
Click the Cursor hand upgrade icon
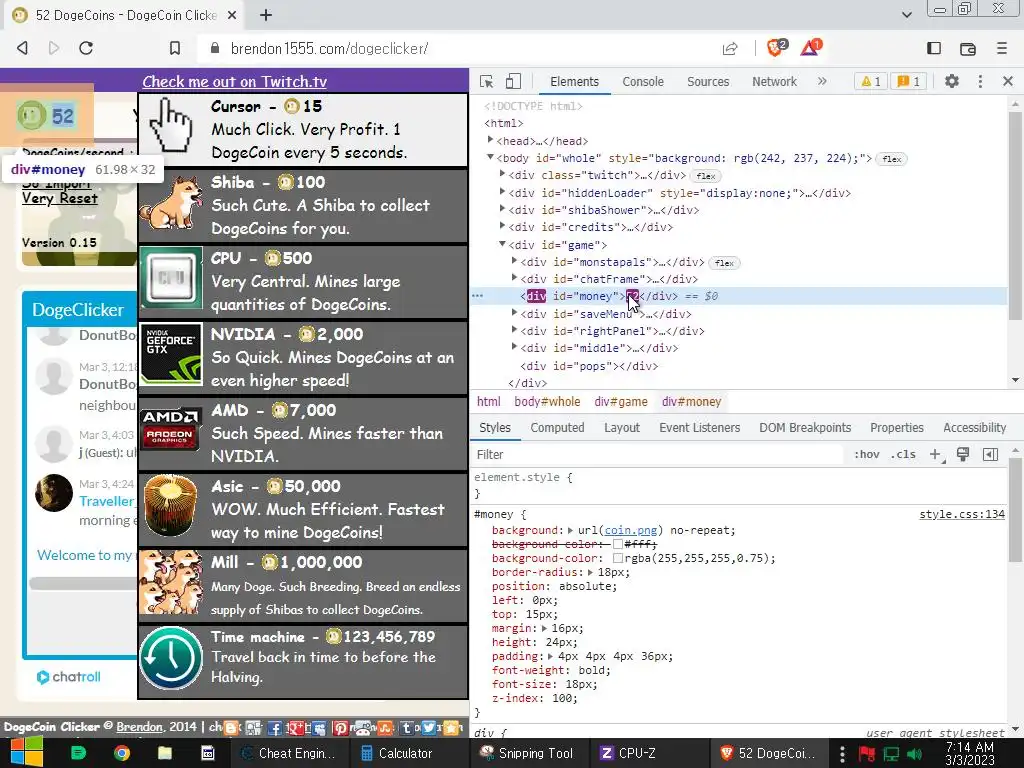click(170, 127)
